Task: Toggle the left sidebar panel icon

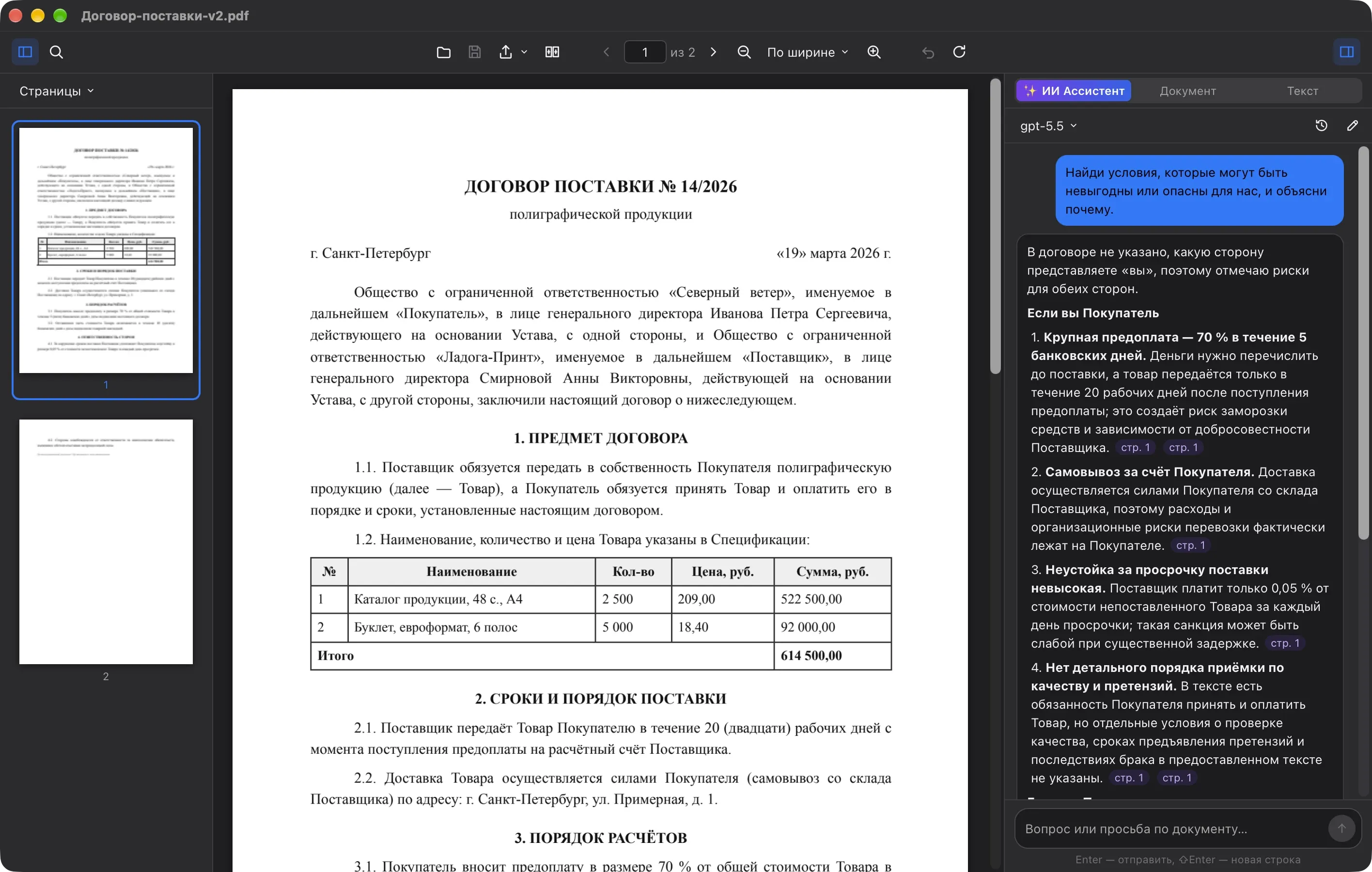Action: [x=25, y=52]
